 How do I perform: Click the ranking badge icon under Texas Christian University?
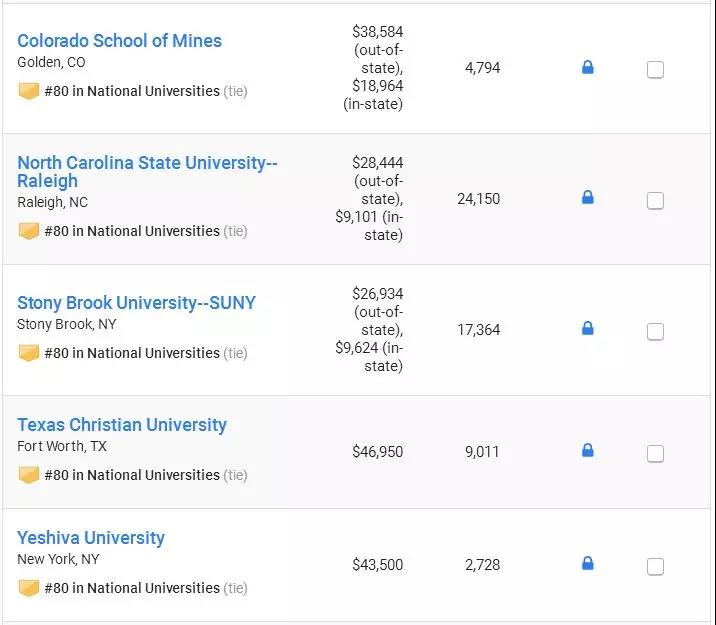tap(29, 475)
